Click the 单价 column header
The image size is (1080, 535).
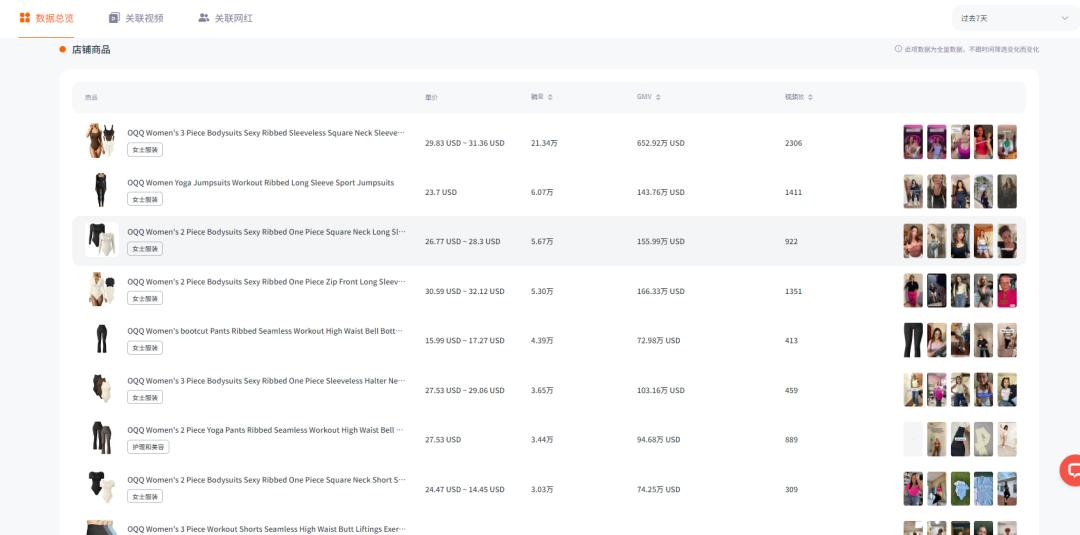(x=431, y=97)
